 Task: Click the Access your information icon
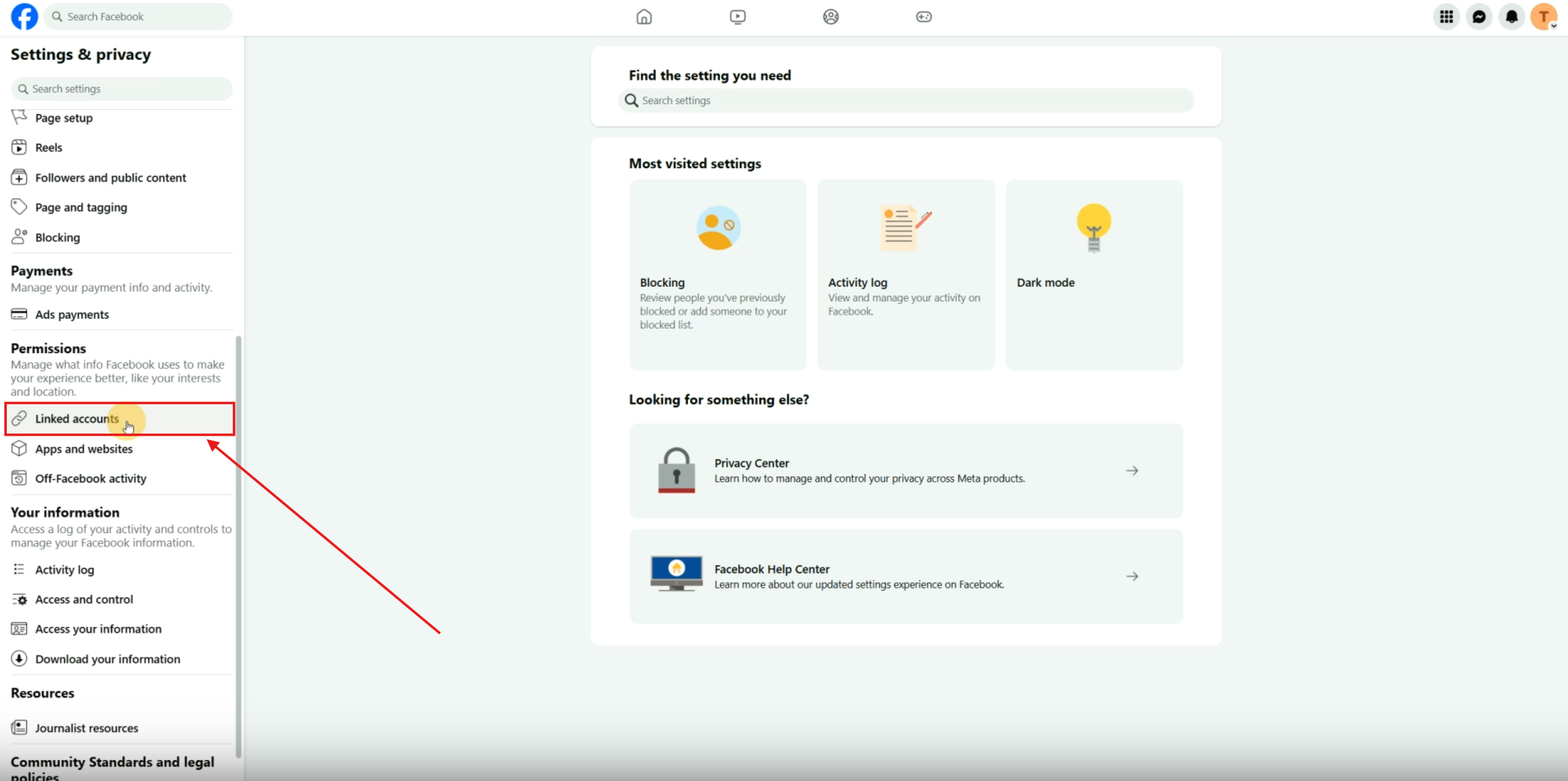pos(19,629)
